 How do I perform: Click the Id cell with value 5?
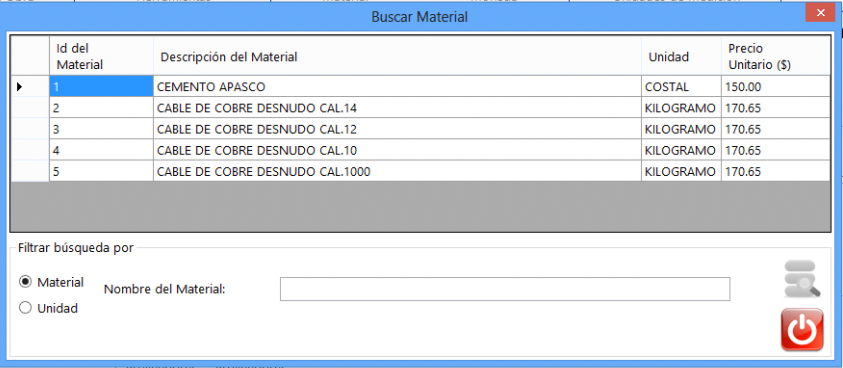tap(101, 171)
